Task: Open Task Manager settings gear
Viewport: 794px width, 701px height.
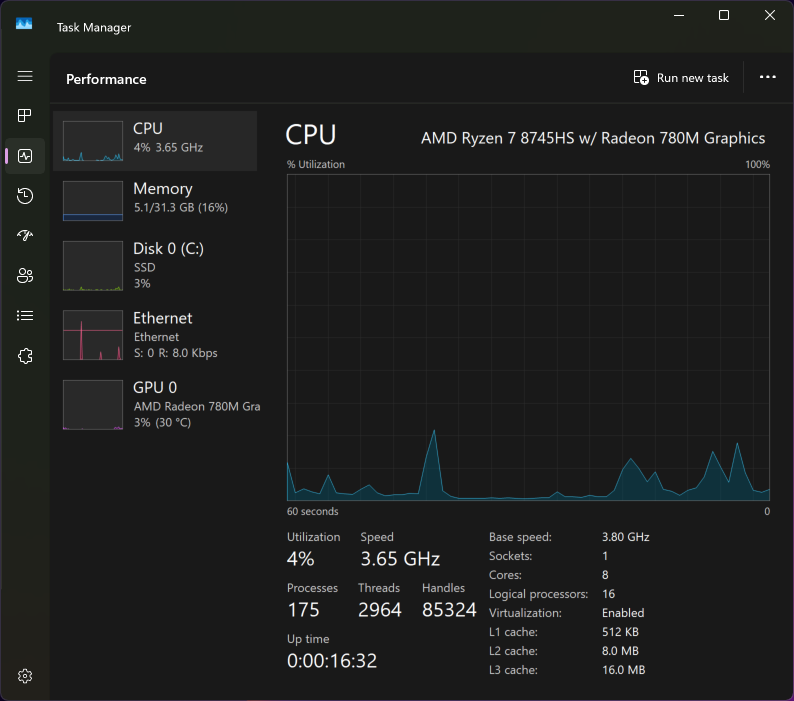Action: [x=25, y=676]
